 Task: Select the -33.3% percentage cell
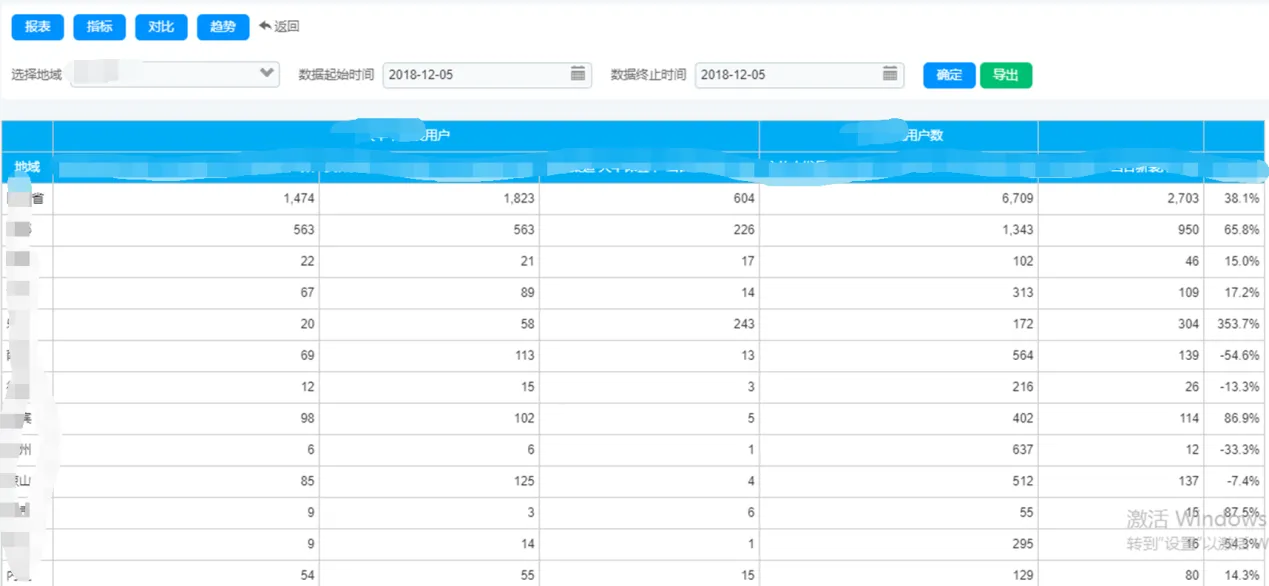click(1236, 451)
